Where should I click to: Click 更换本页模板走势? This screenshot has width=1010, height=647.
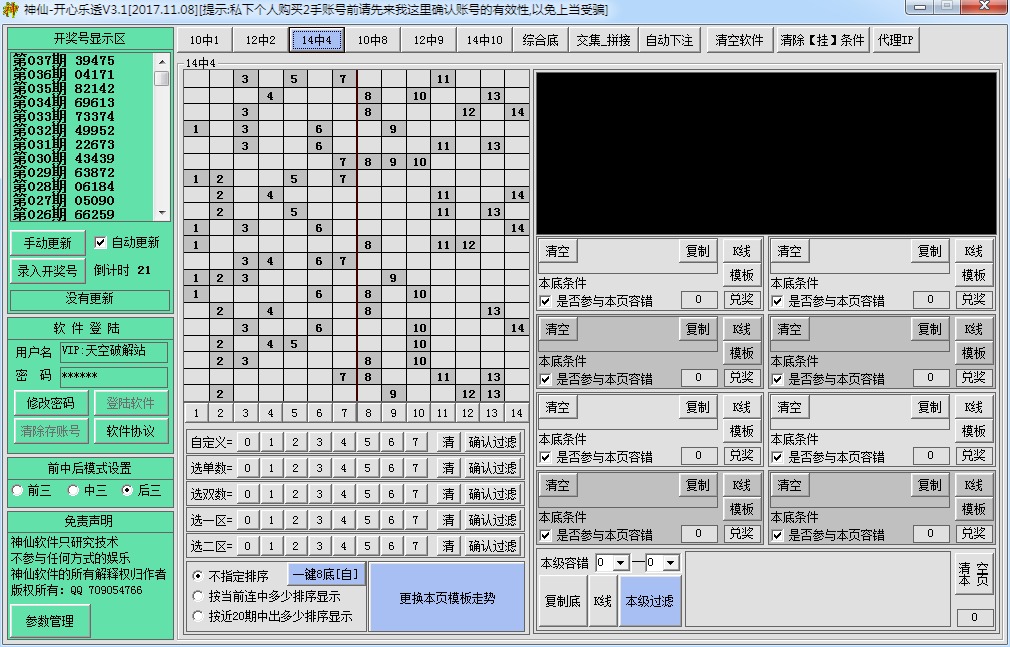coord(447,597)
